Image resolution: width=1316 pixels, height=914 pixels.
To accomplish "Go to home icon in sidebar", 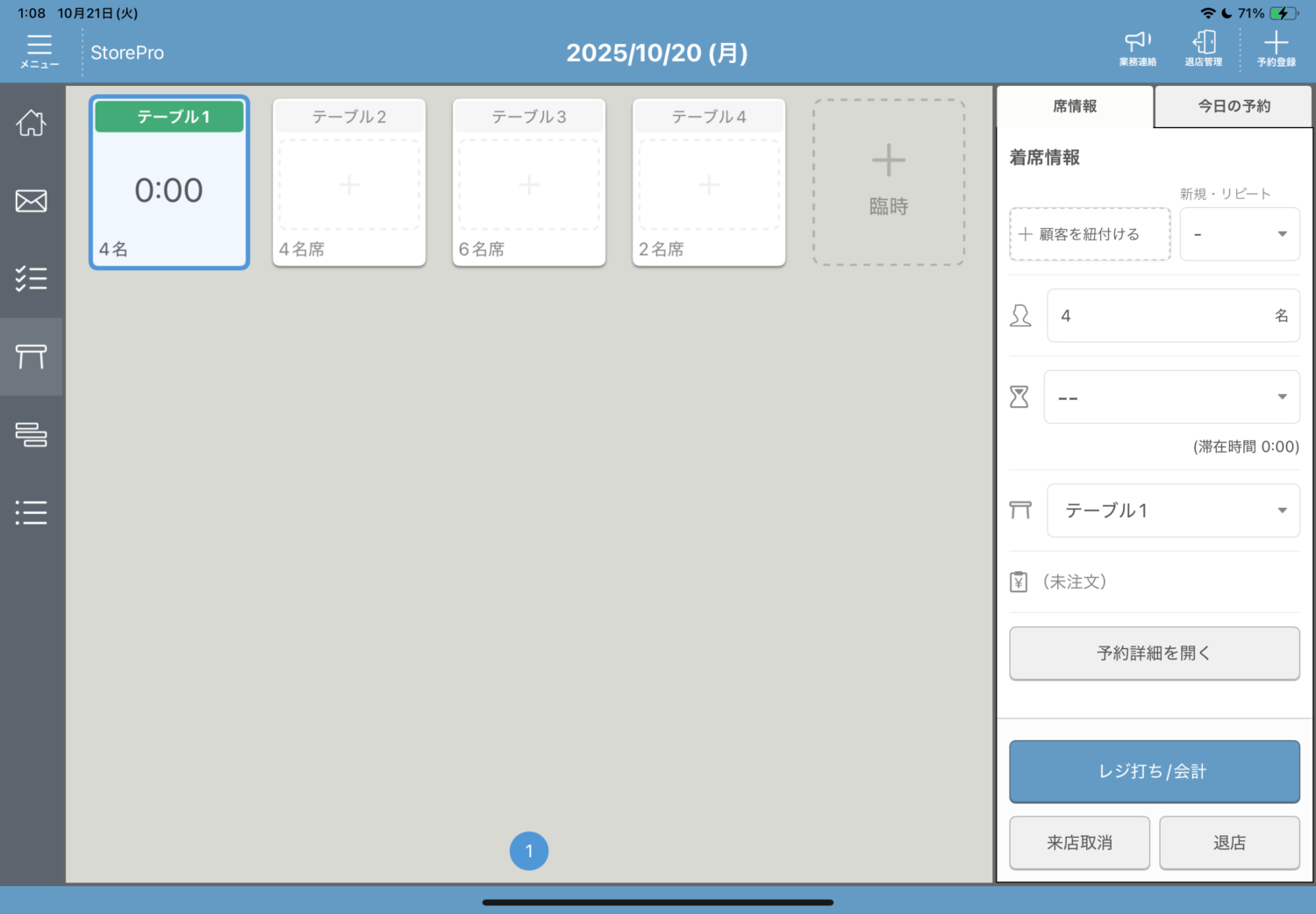I will tap(32, 123).
